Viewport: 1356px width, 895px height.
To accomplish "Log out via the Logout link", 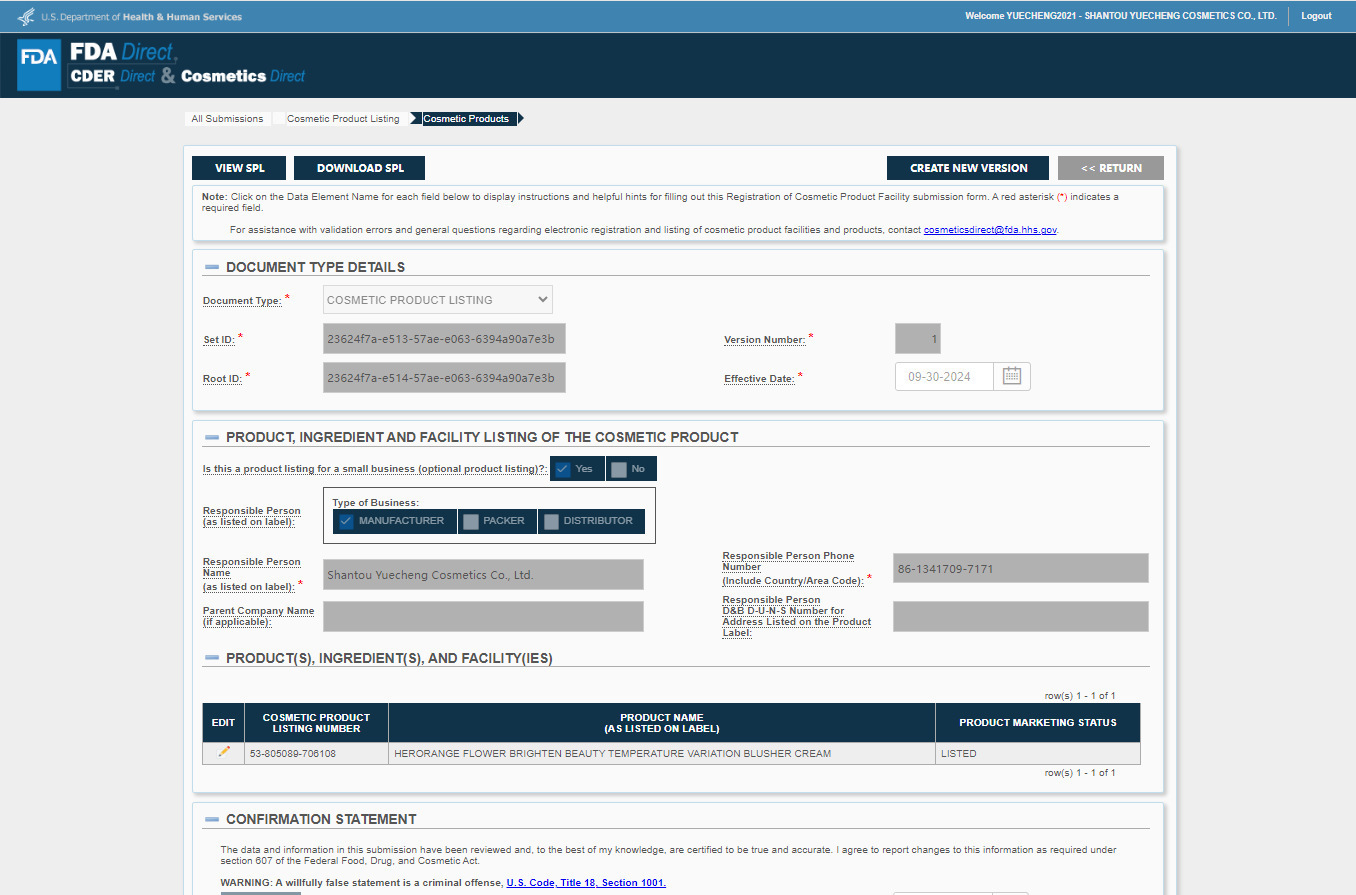I will point(1316,16).
